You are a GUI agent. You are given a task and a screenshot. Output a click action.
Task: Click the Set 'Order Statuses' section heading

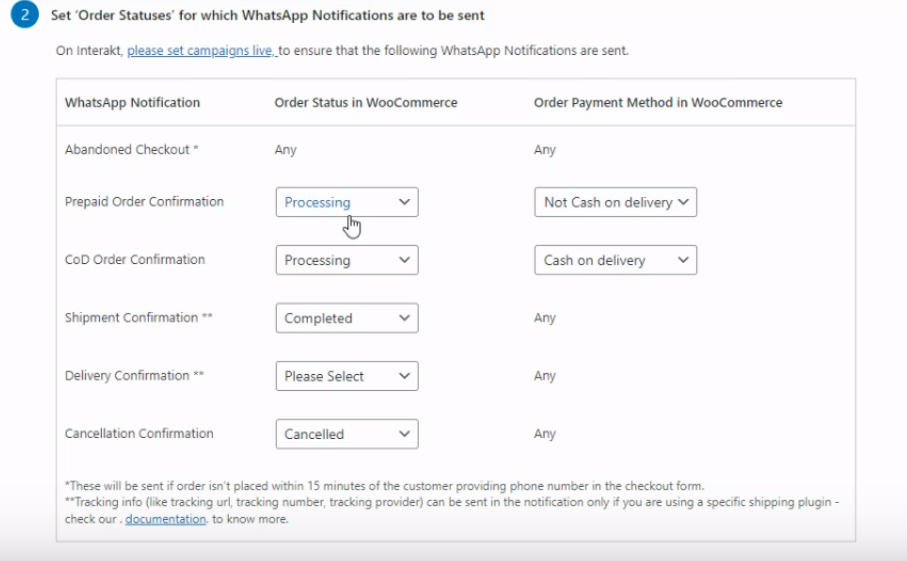(267, 16)
